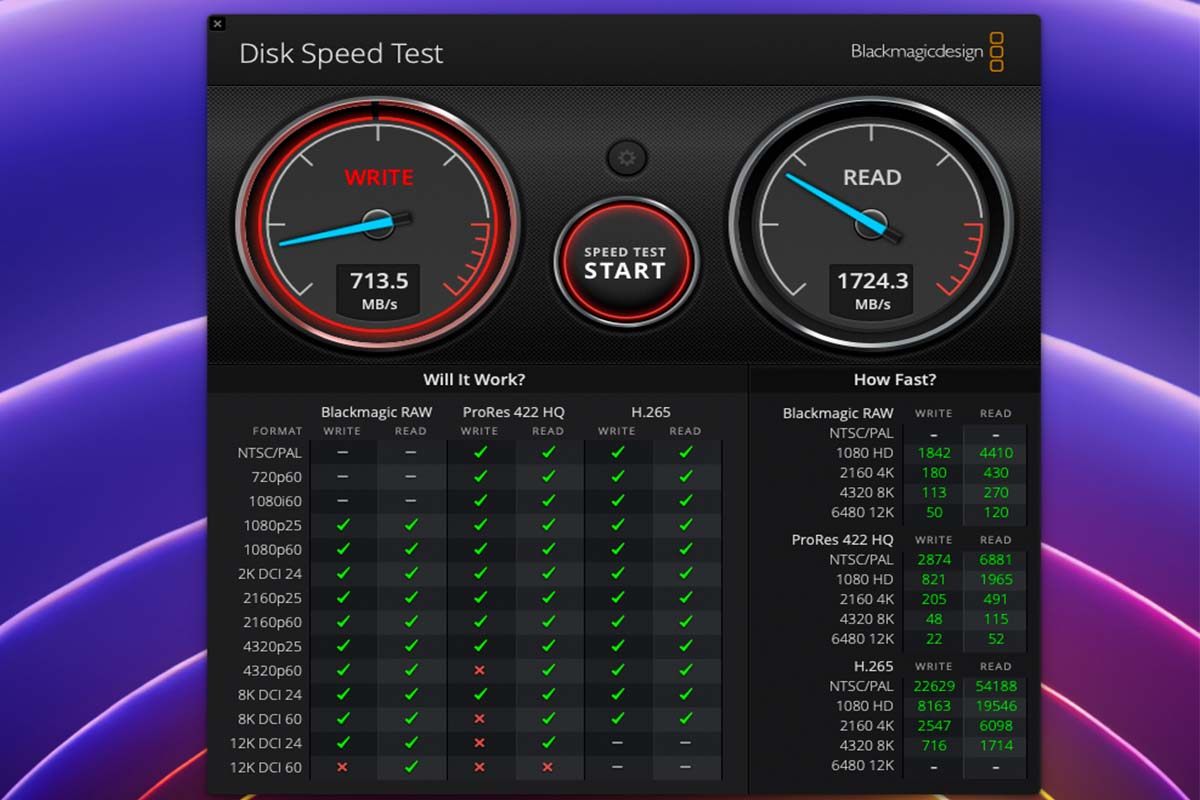Close the Disk Speed Test window

click(x=218, y=24)
